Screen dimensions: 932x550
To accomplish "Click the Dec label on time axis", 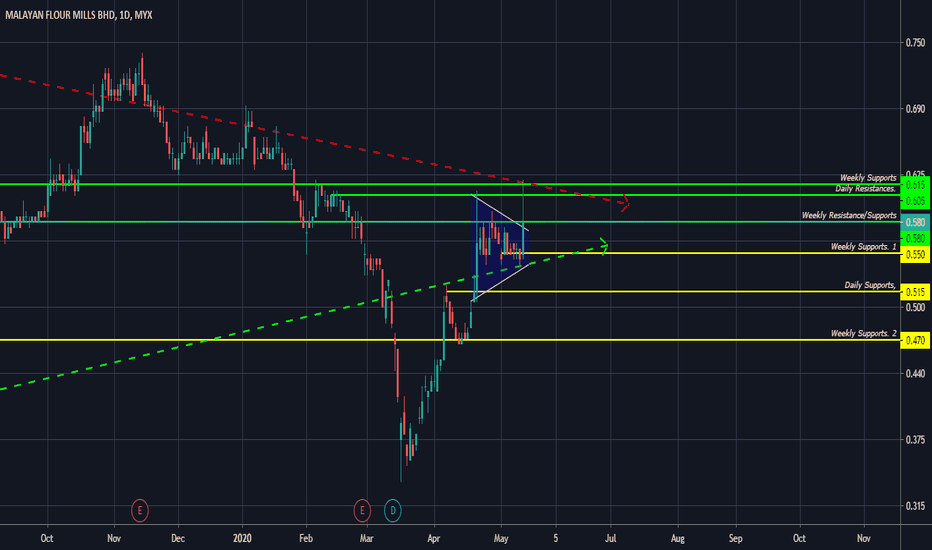I will tap(178, 538).
